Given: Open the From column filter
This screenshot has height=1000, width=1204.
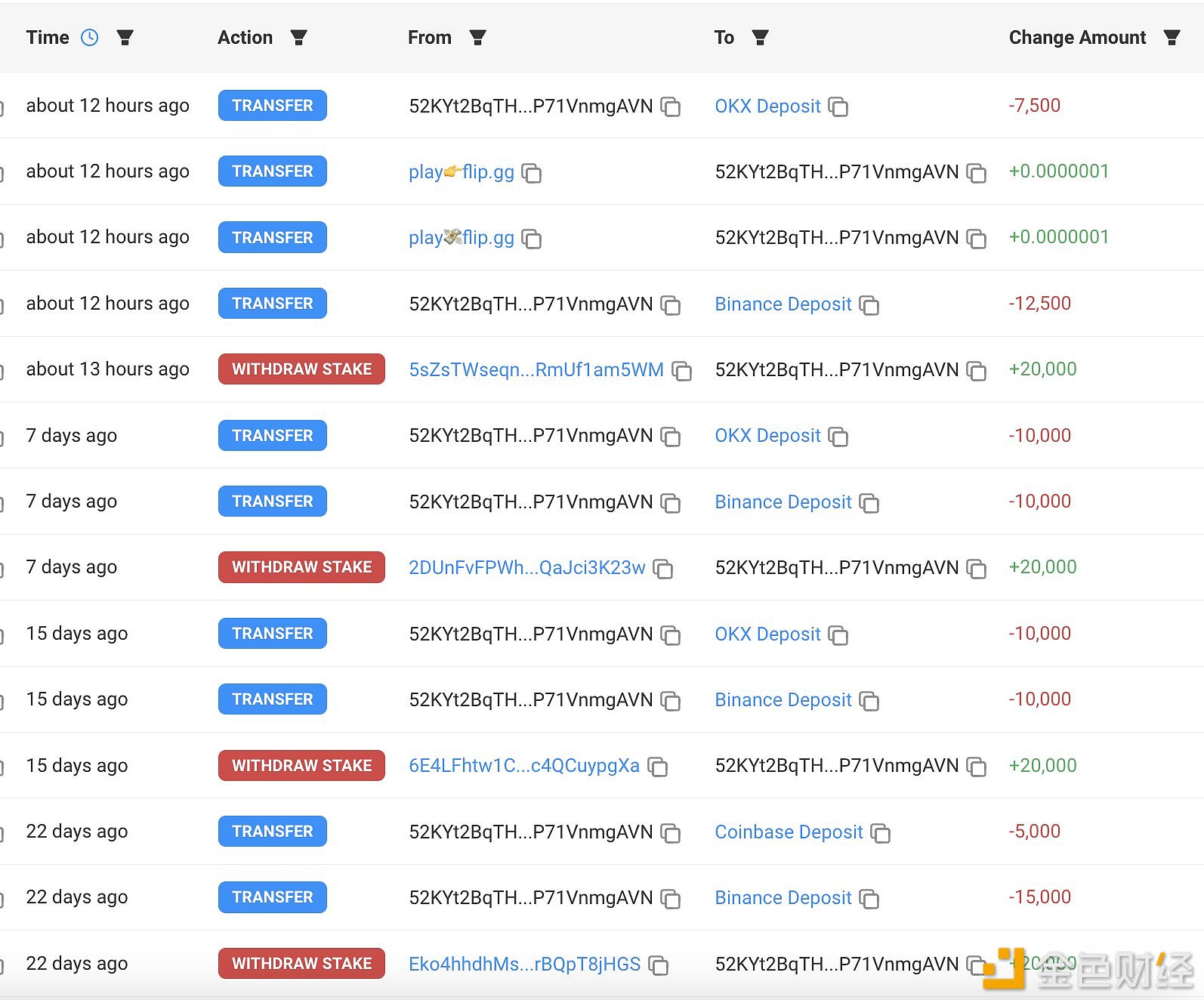Looking at the screenshot, I should (477, 38).
